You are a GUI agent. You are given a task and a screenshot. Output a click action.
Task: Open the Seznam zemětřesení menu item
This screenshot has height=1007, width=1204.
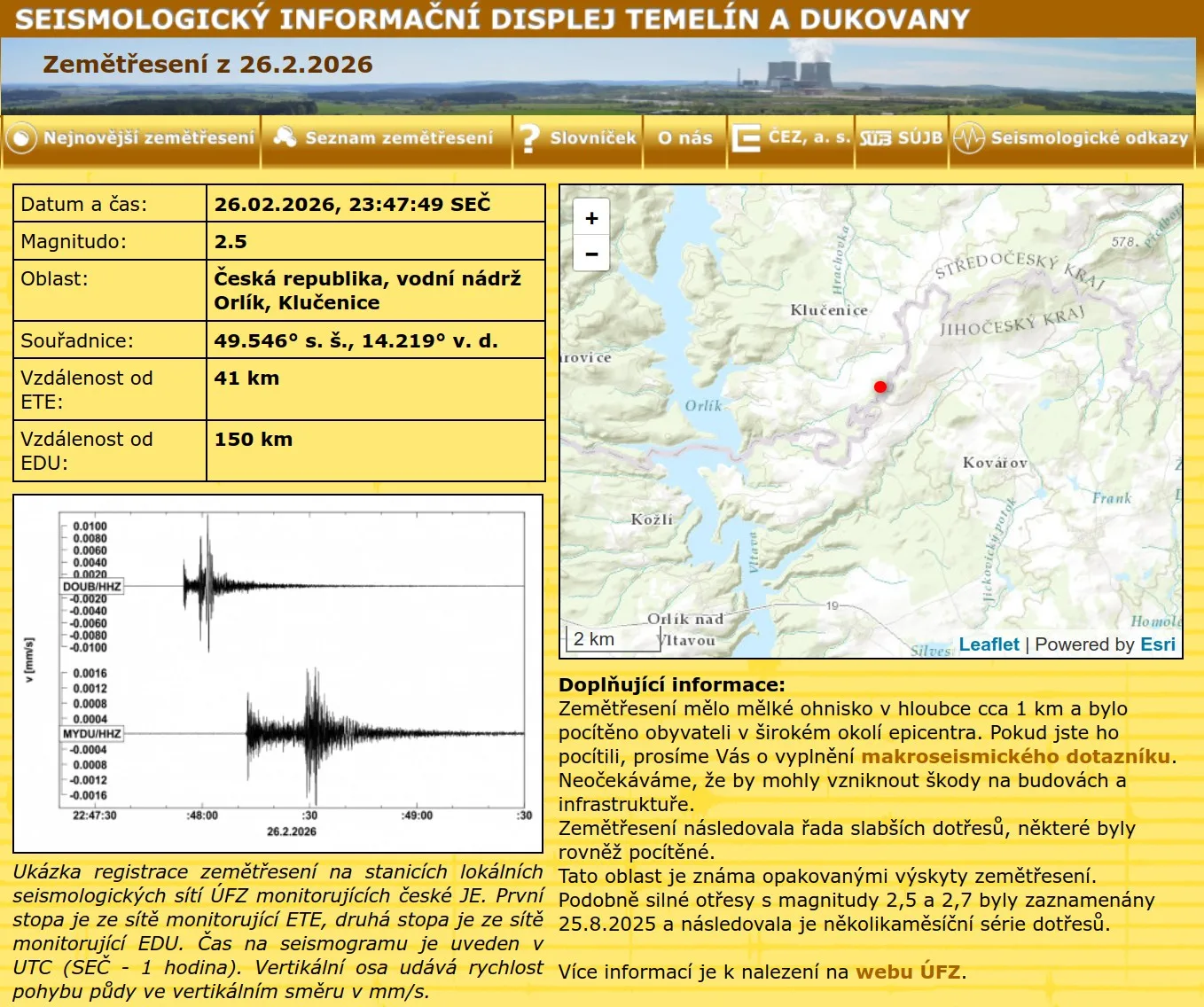(399, 138)
